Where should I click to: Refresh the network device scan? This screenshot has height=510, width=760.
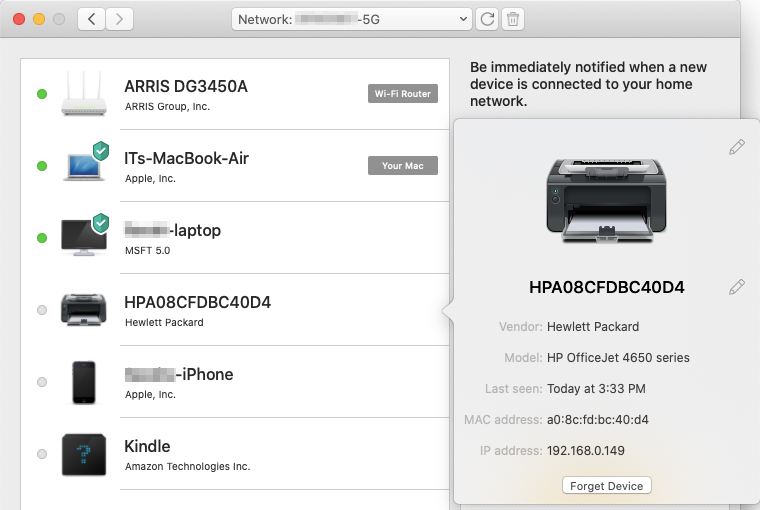[x=487, y=19]
